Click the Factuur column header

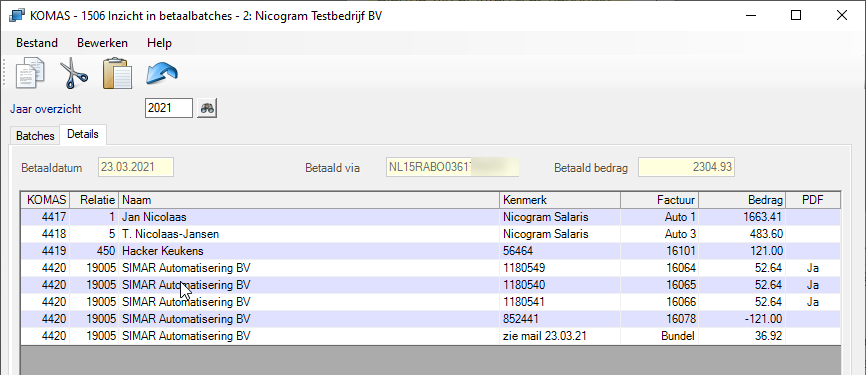(x=659, y=200)
